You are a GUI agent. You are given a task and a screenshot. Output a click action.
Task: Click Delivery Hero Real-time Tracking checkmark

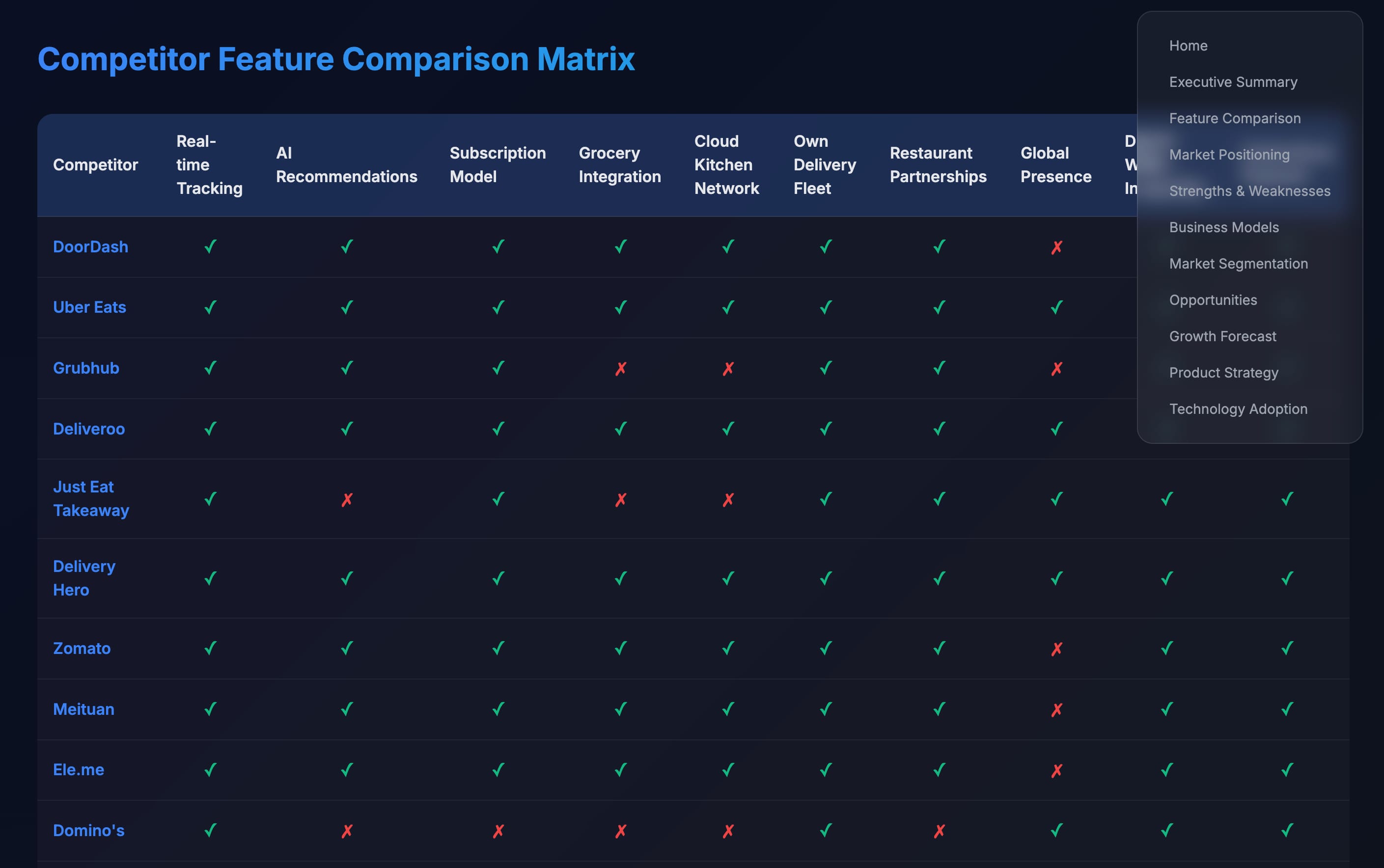click(x=210, y=578)
